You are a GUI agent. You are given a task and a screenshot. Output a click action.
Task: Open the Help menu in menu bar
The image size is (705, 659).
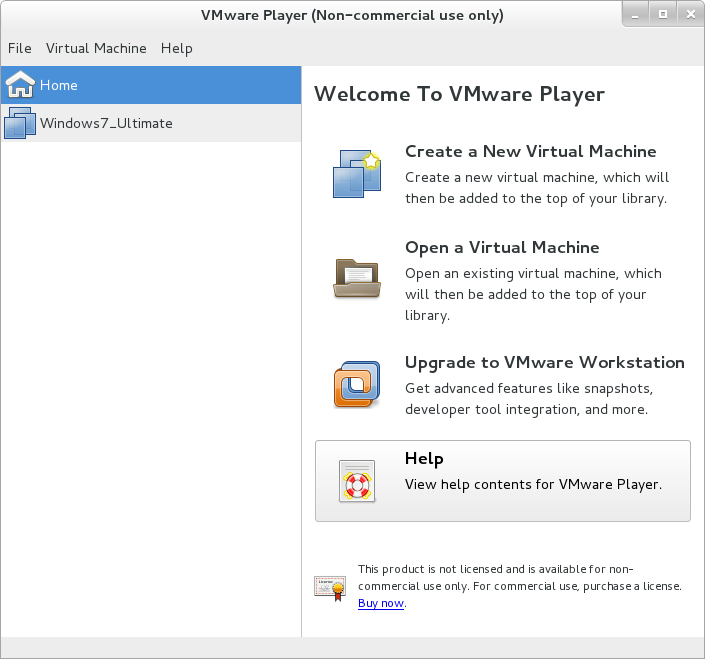pyautogui.click(x=177, y=48)
